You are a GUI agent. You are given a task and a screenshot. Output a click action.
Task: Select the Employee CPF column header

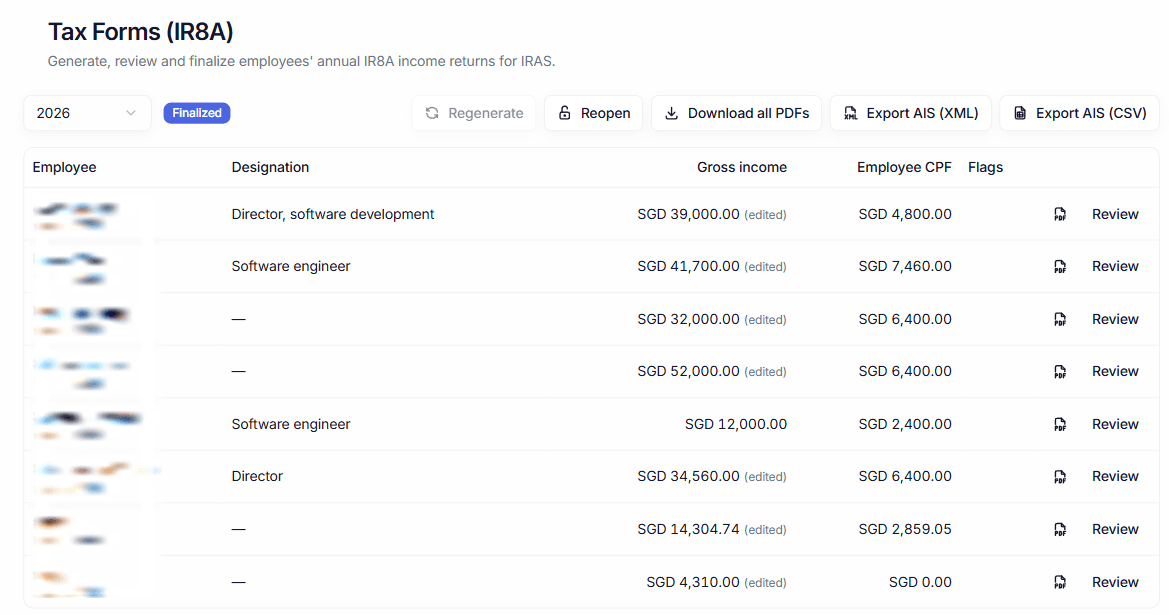point(904,168)
